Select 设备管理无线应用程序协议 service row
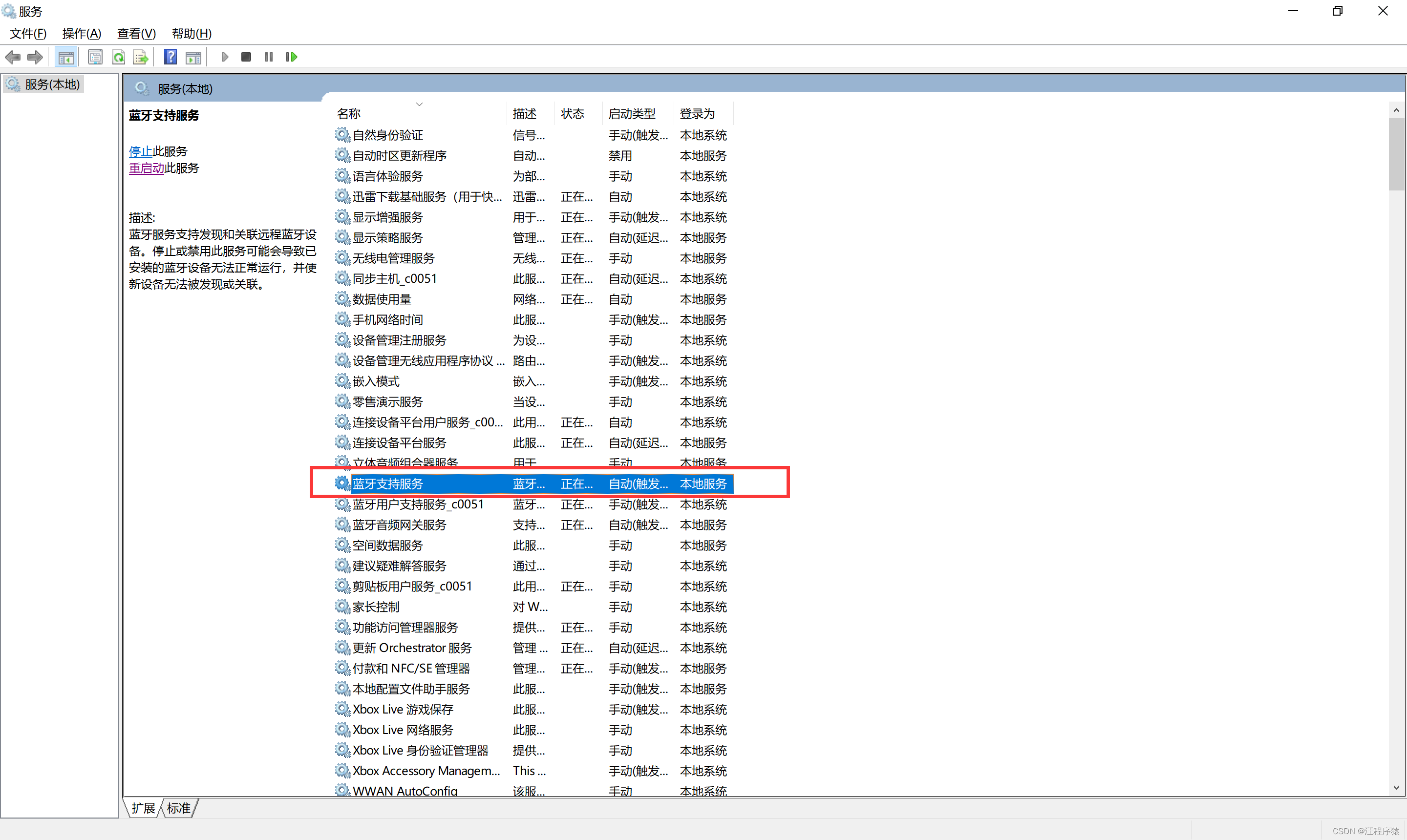The width and height of the screenshot is (1407, 840). 533,360
